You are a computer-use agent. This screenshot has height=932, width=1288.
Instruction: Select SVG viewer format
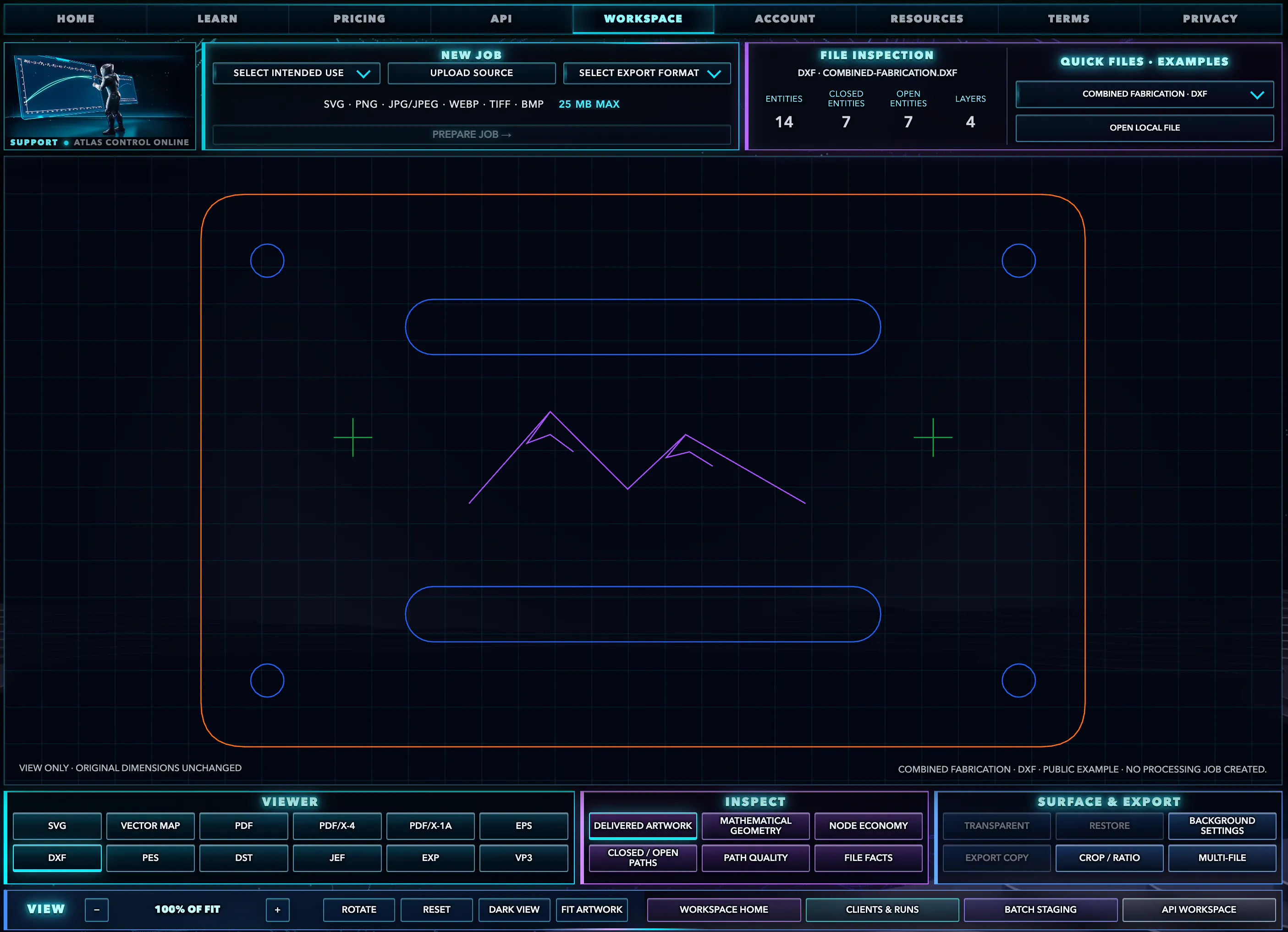57,826
